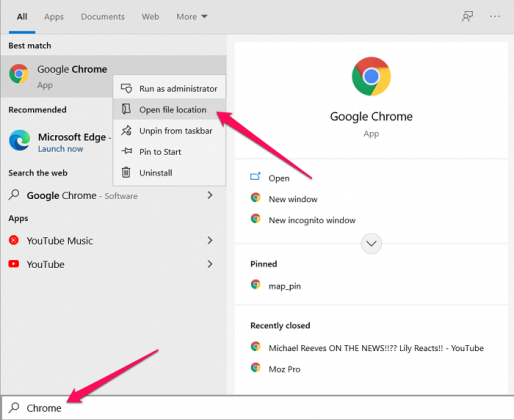Click the trash icon next to Uninstall
This screenshot has width=514, height=420.
click(x=126, y=172)
